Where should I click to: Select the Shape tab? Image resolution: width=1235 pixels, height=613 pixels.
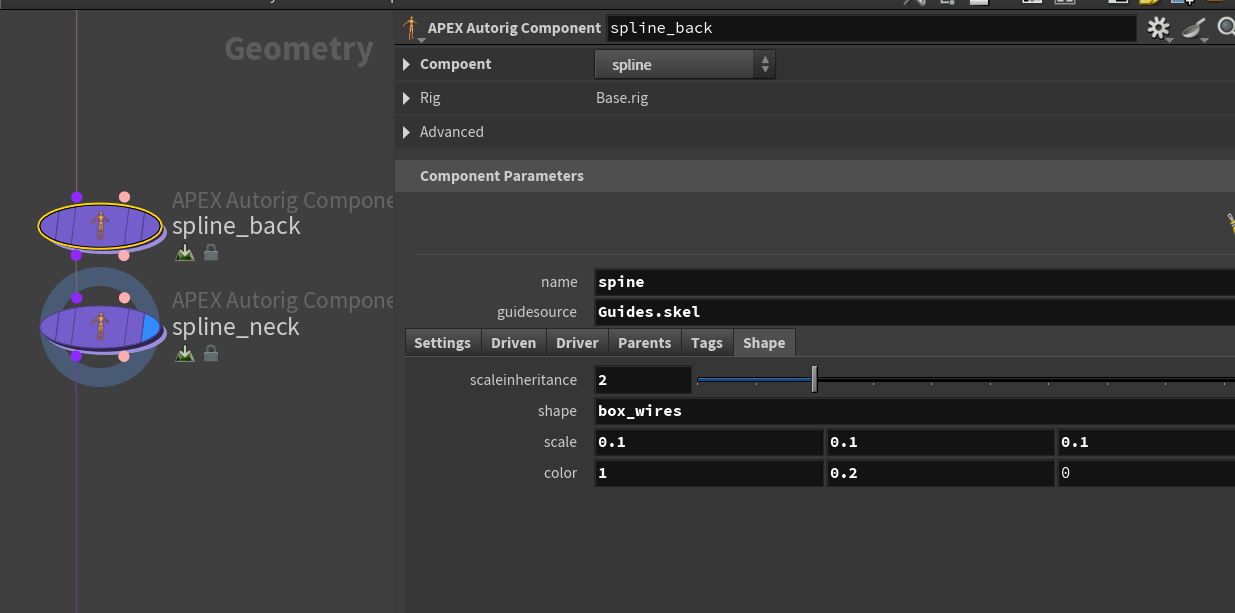pos(764,343)
